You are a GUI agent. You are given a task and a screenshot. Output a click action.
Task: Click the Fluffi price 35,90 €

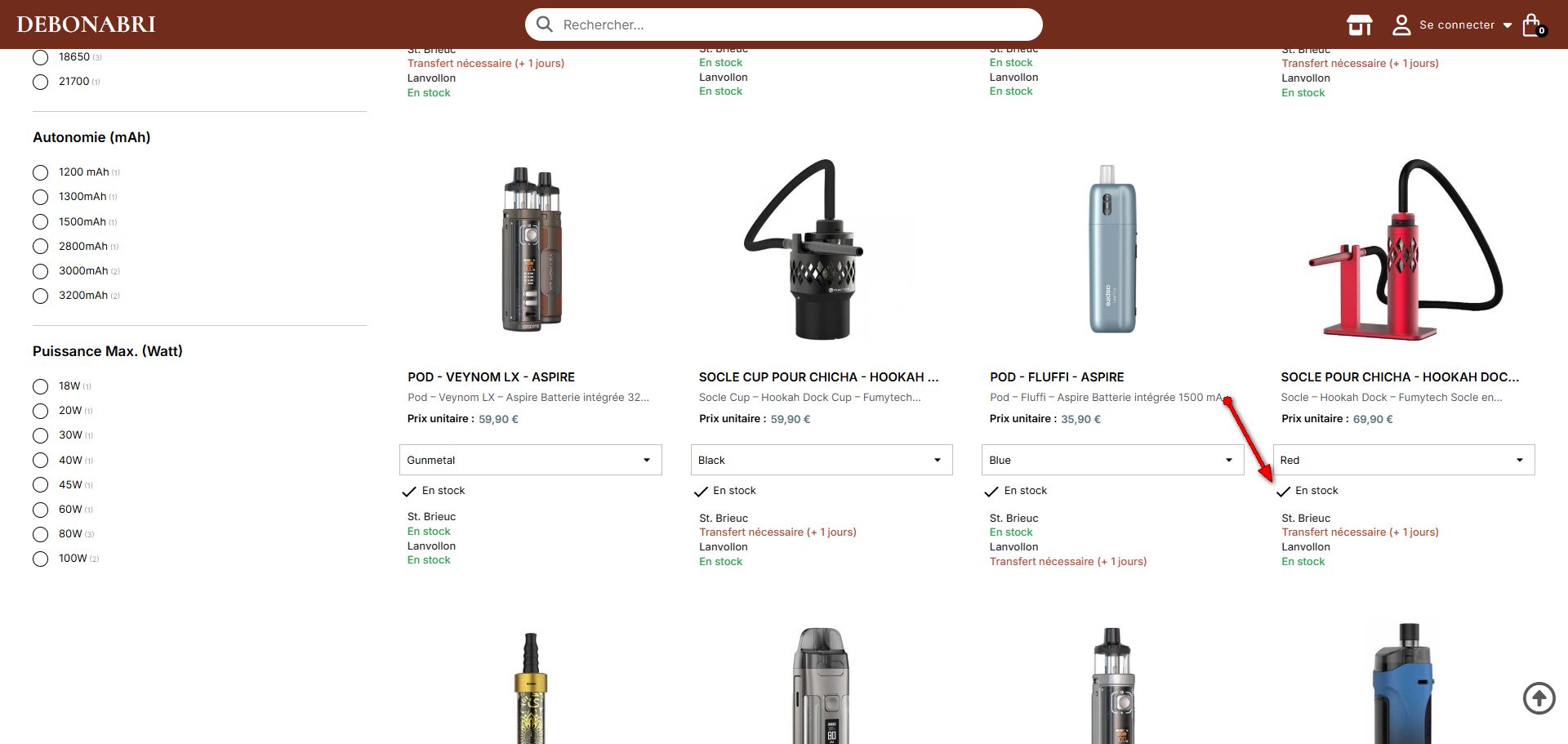pos(1080,420)
